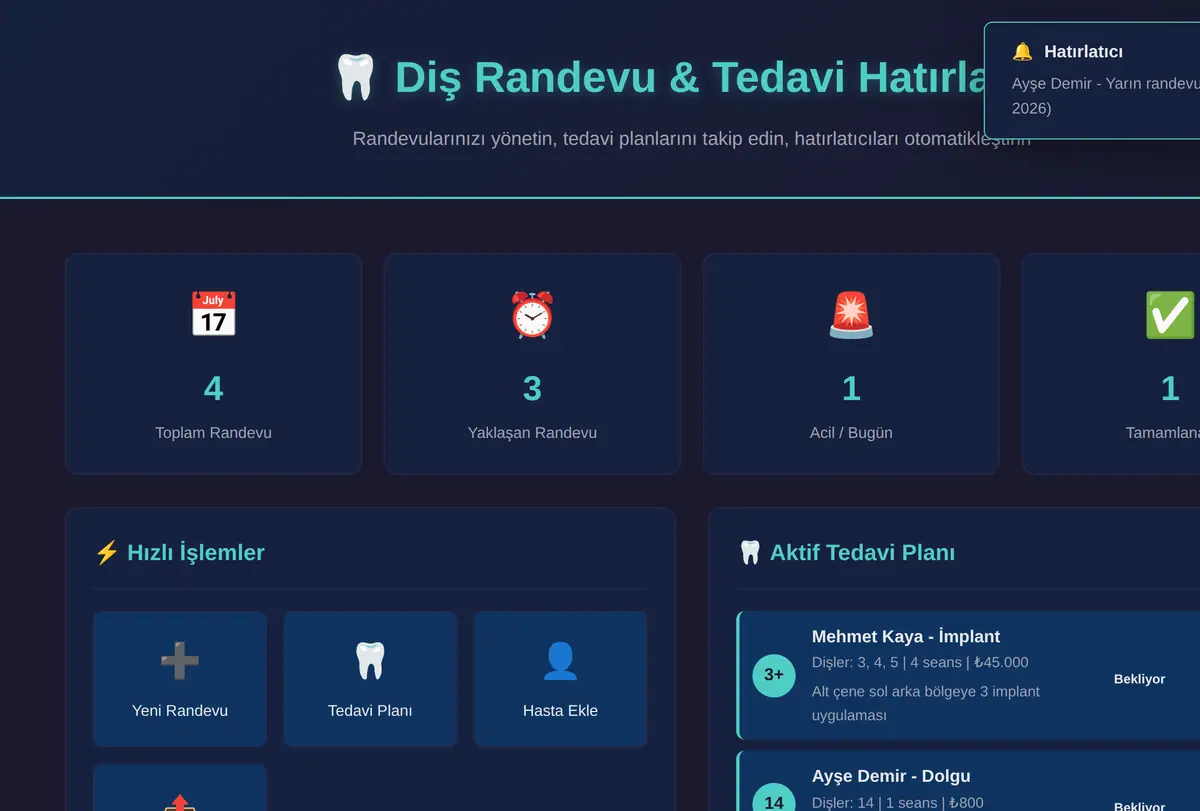The image size is (1200, 811).
Task: Select the Mehmet Kaya - İmplant title
Action: tap(906, 636)
